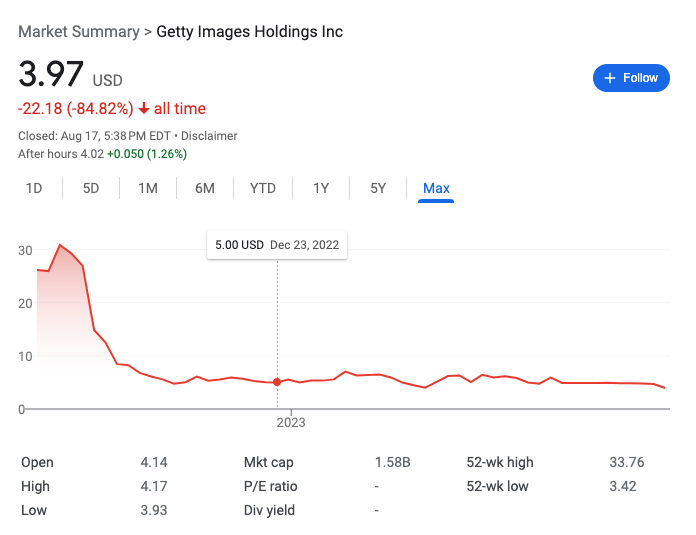This screenshot has width=696, height=535.
Task: Open the Disclaimer link
Action: [210, 136]
